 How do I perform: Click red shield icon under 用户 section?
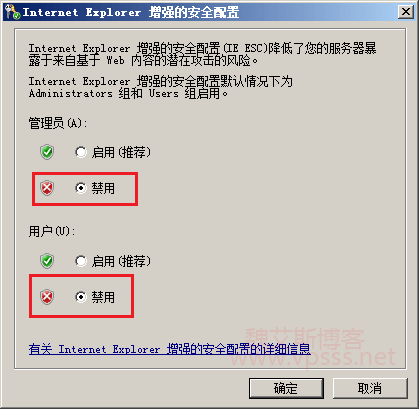pyautogui.click(x=47, y=297)
